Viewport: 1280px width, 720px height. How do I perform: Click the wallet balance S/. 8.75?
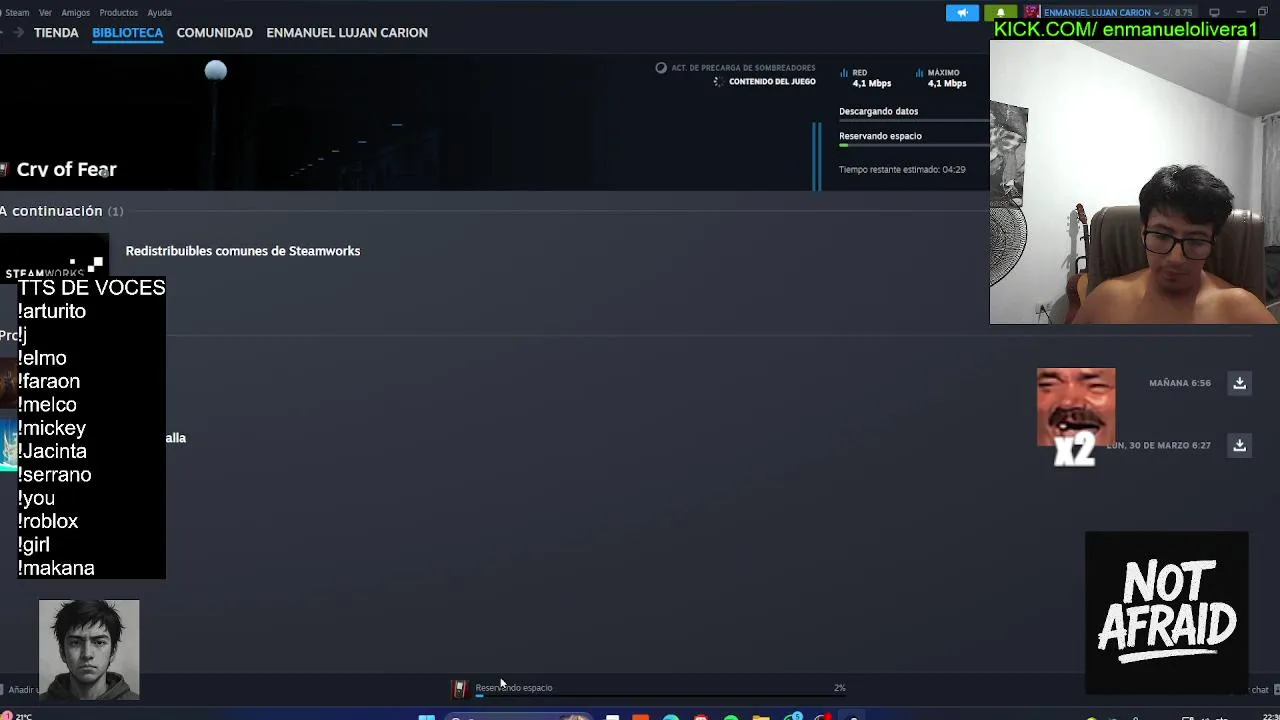pyautogui.click(x=1176, y=13)
